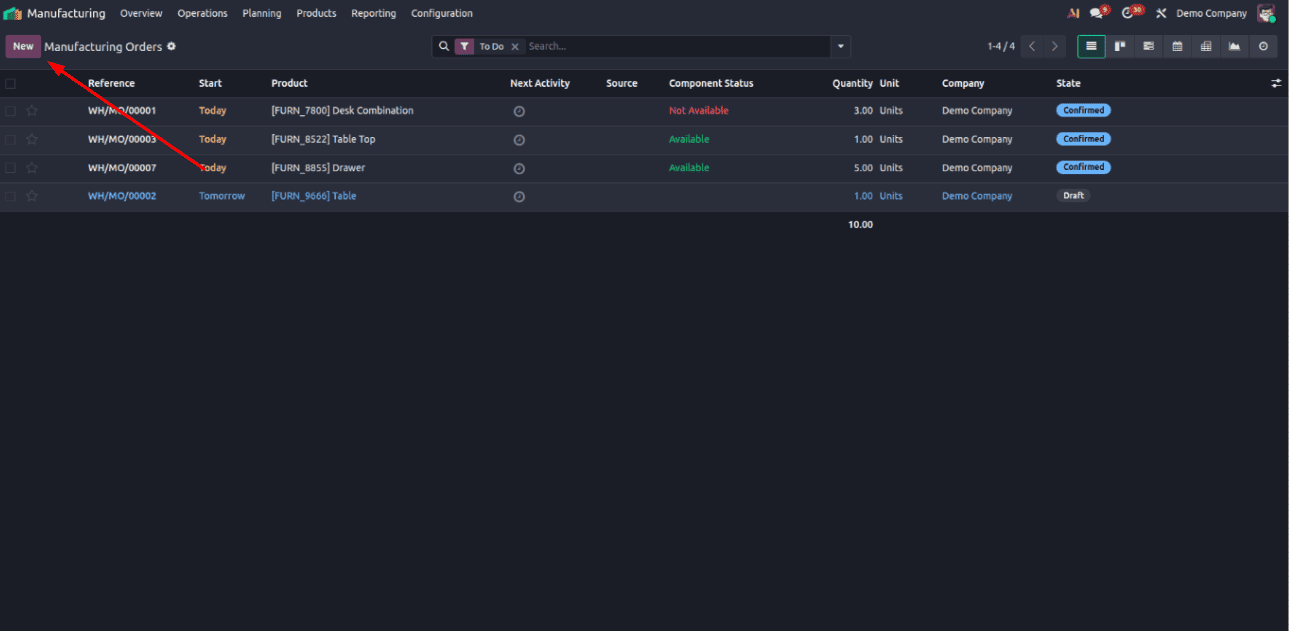Screen dimensions: 1289x631
Task: Click inside the Search field
Action: [650, 45]
